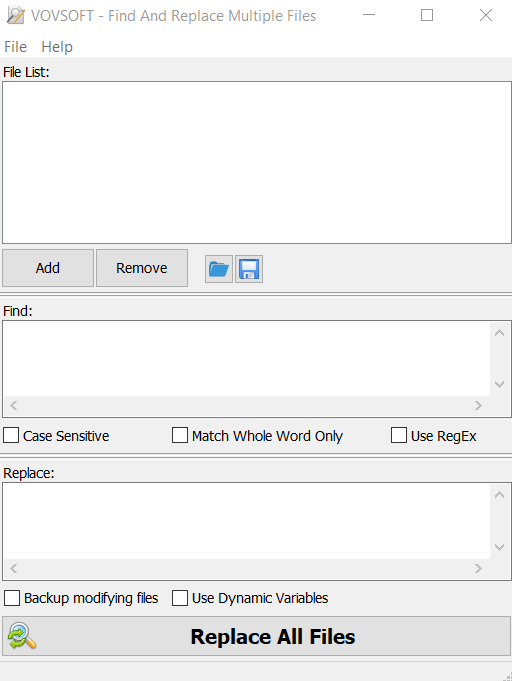The image size is (512, 681).
Task: Open the File menu
Action: [x=15, y=46]
